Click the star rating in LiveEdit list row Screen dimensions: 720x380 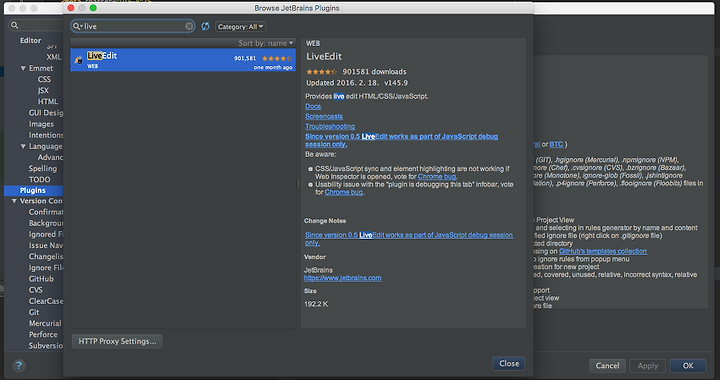(277, 58)
